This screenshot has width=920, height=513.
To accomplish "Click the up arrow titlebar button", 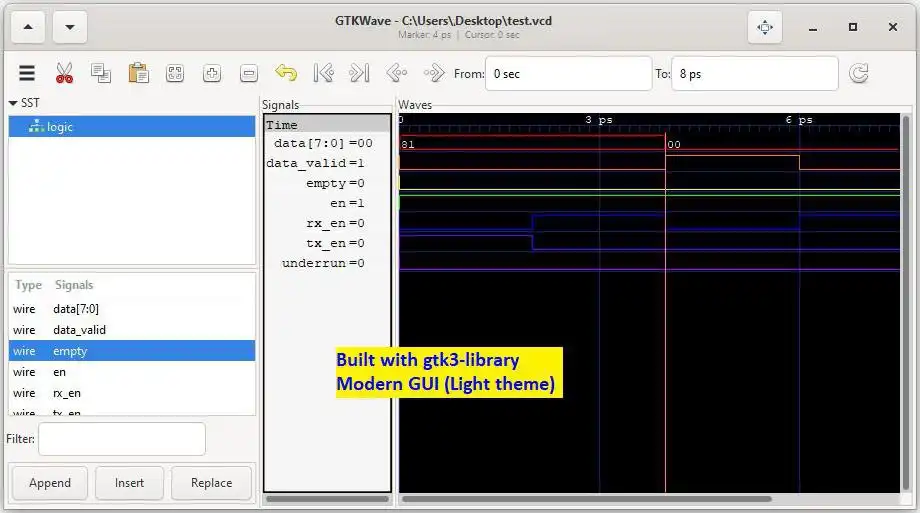I will pos(28,27).
